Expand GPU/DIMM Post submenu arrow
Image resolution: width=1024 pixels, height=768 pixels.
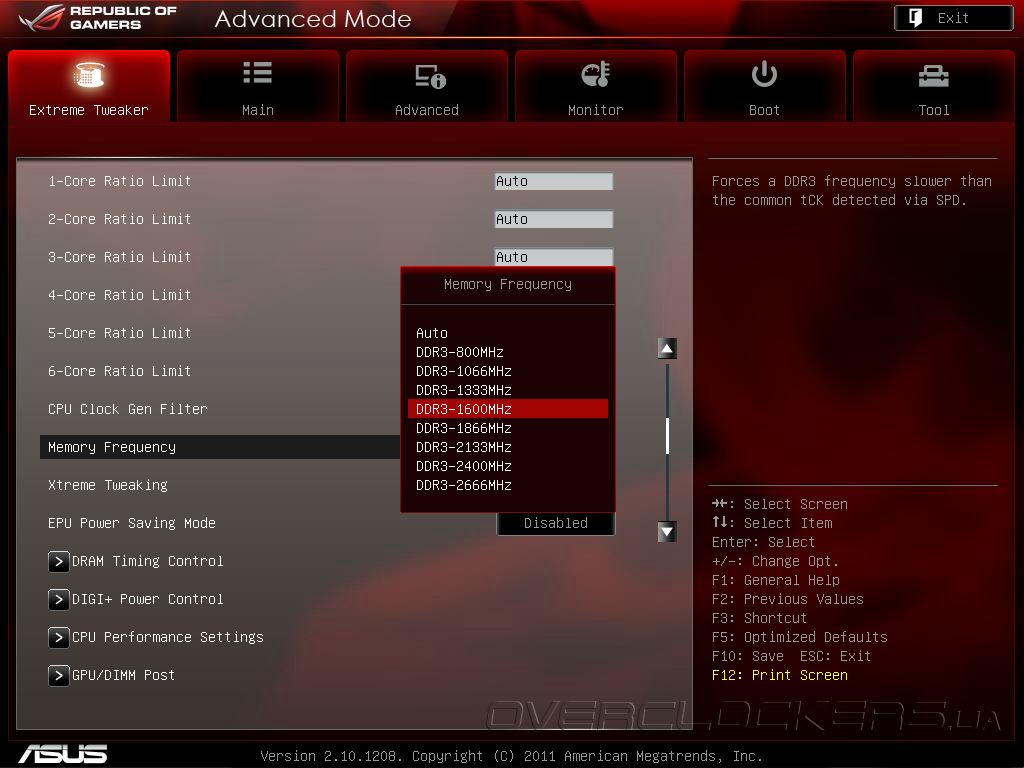pos(58,675)
